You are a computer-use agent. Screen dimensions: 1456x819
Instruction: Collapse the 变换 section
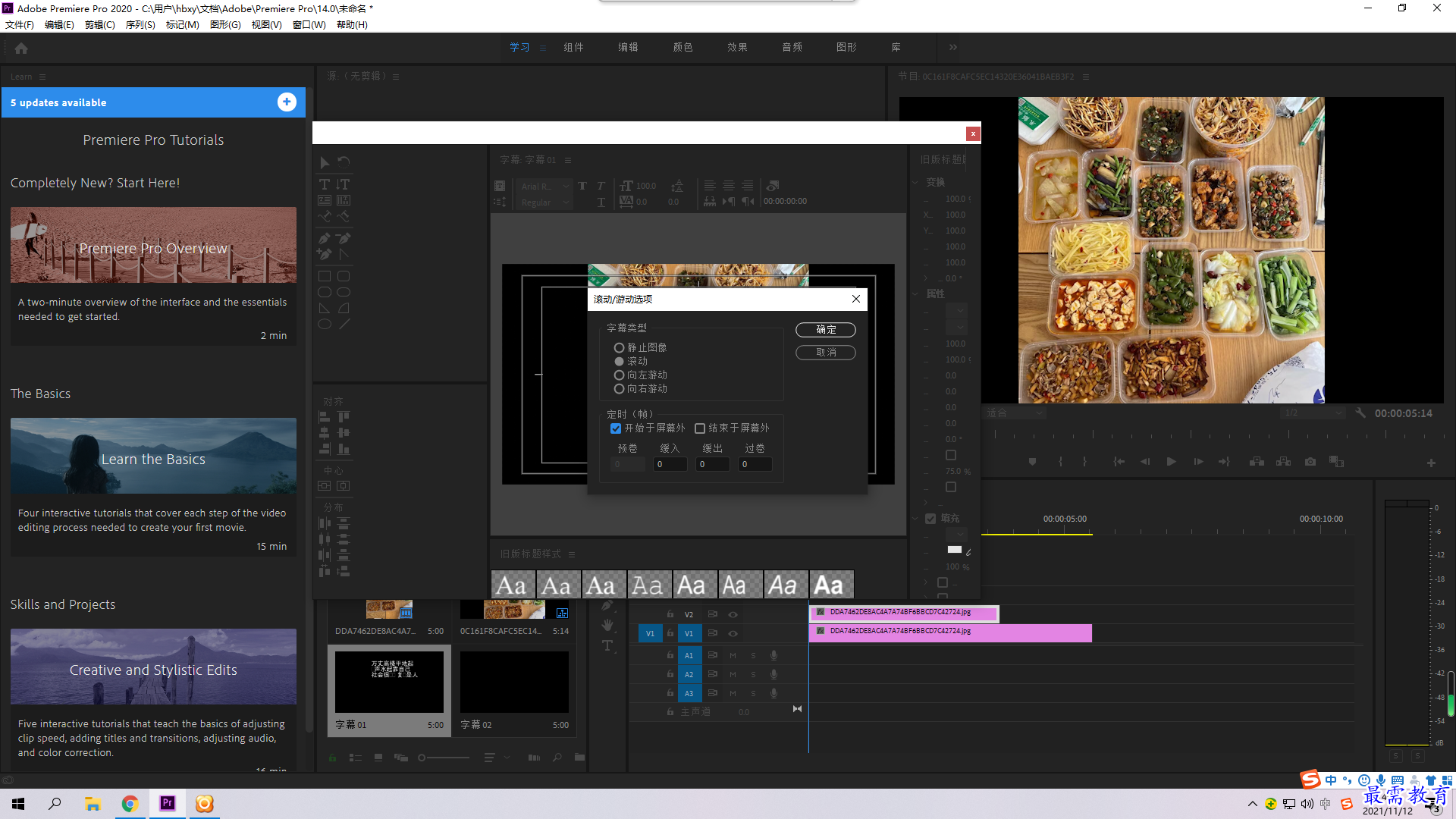(915, 182)
